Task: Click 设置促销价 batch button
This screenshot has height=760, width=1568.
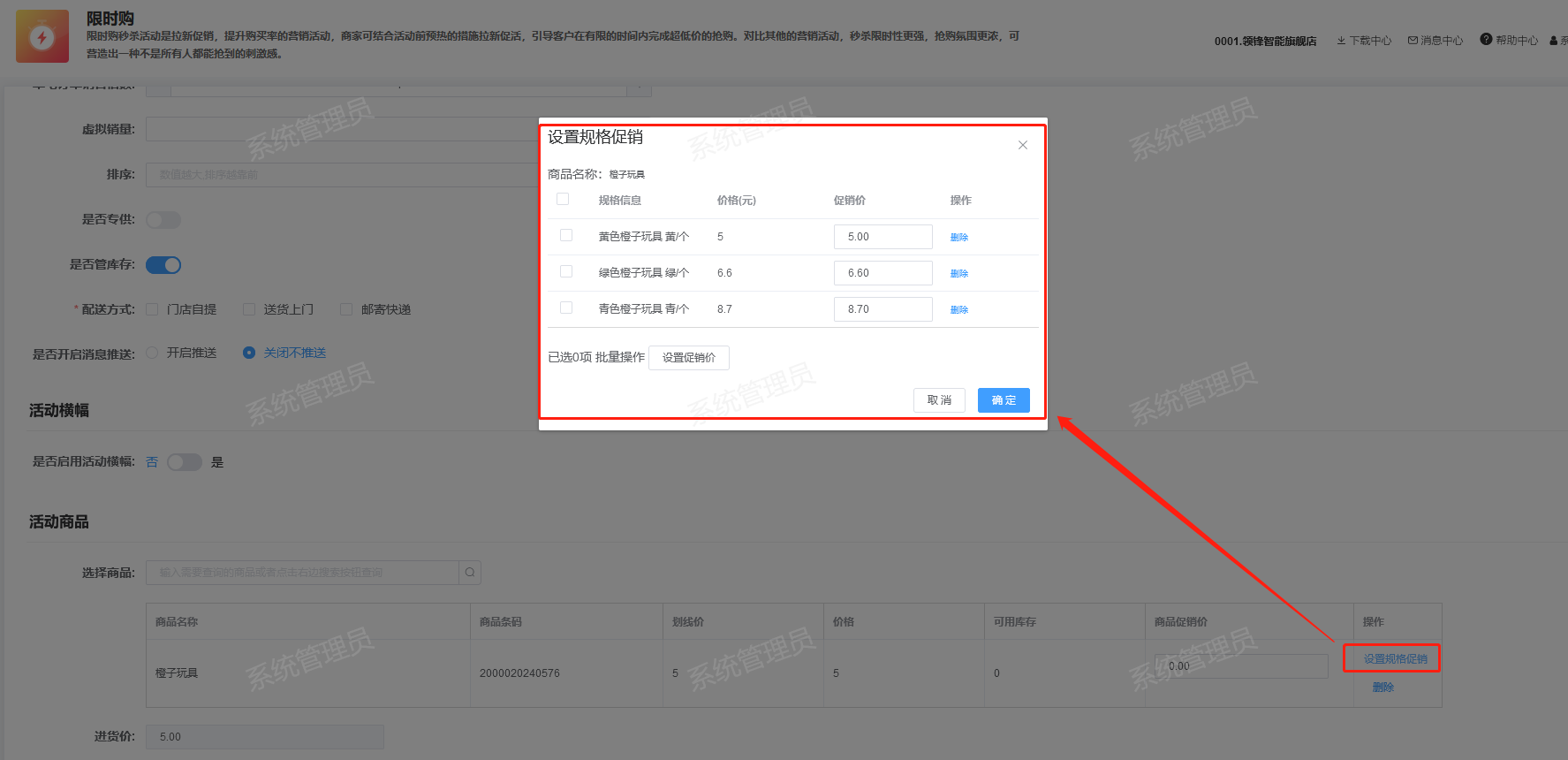Action: 689,358
